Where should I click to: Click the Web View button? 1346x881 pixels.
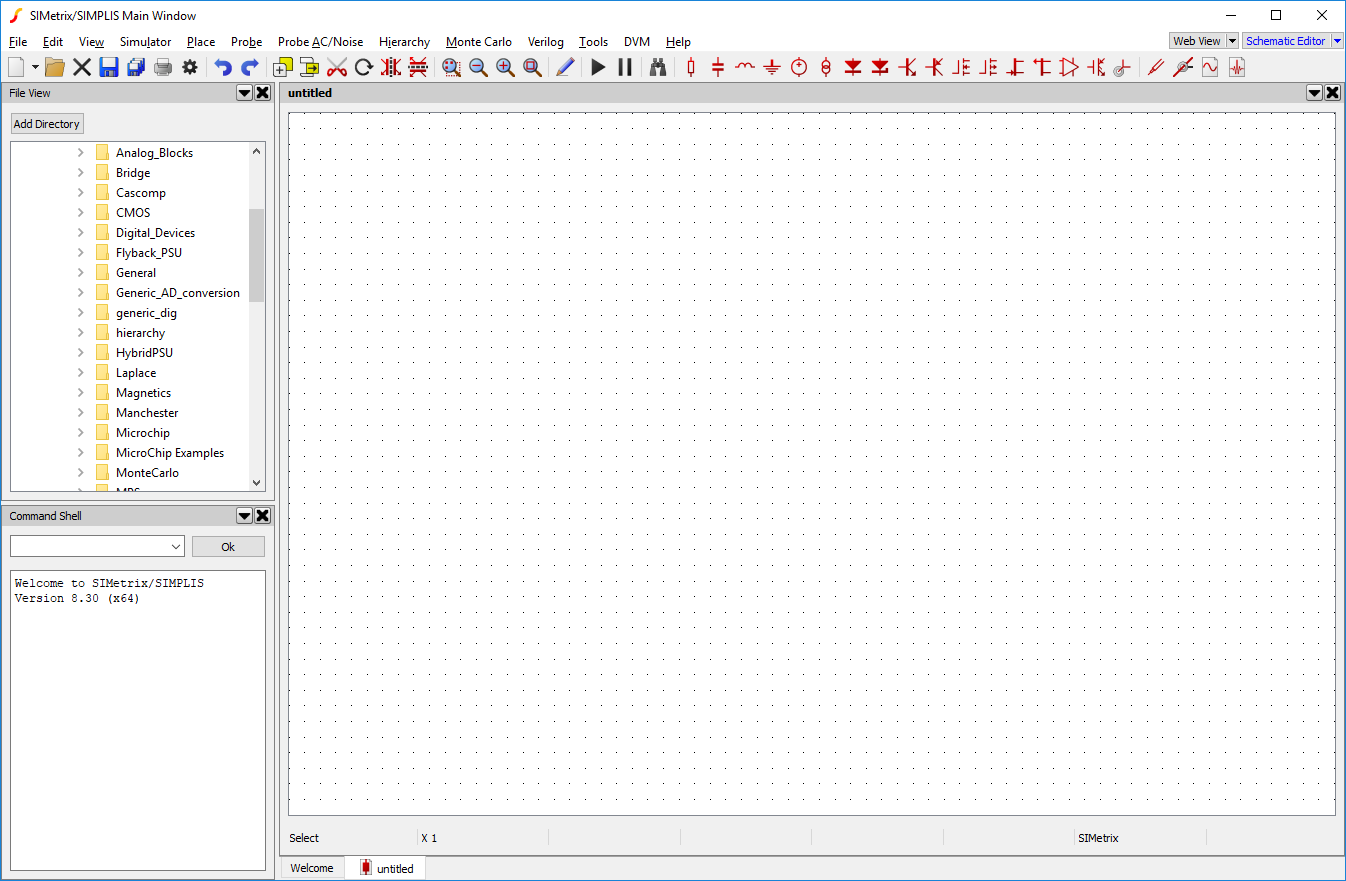click(1197, 41)
